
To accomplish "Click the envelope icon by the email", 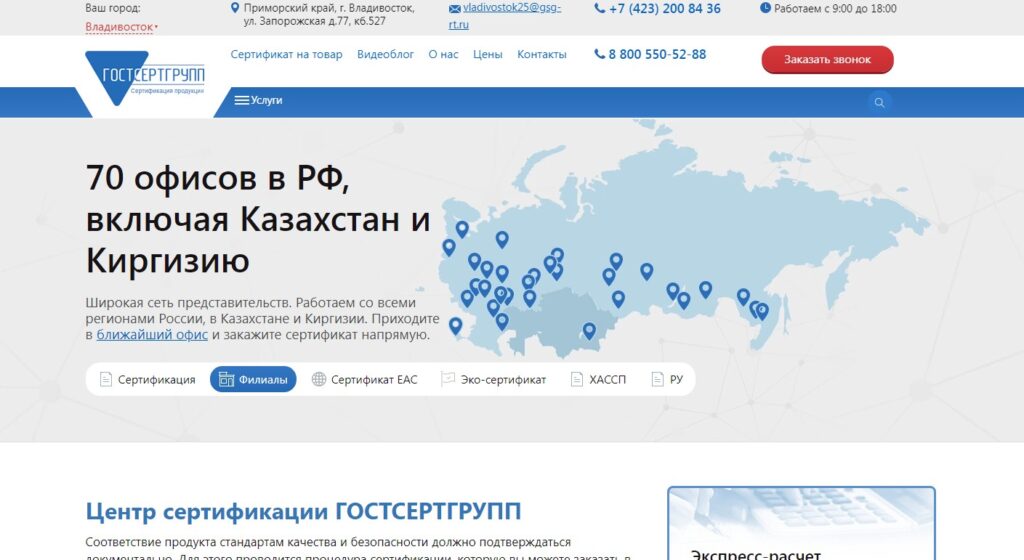I will pyautogui.click(x=455, y=9).
